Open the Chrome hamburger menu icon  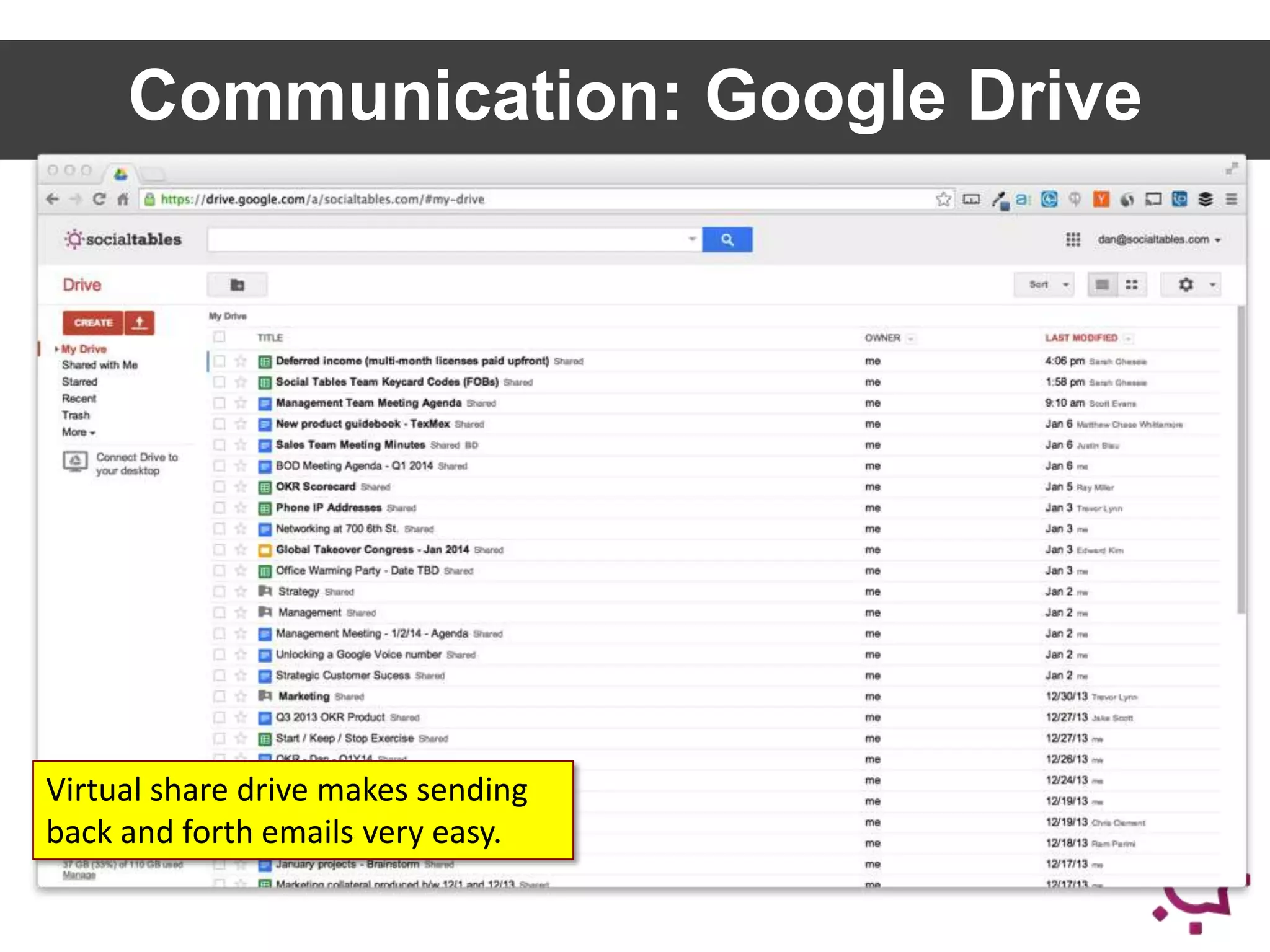1232,200
